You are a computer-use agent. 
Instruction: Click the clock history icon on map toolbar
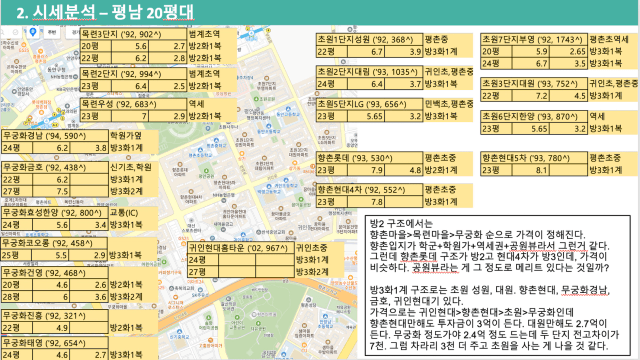16,32
